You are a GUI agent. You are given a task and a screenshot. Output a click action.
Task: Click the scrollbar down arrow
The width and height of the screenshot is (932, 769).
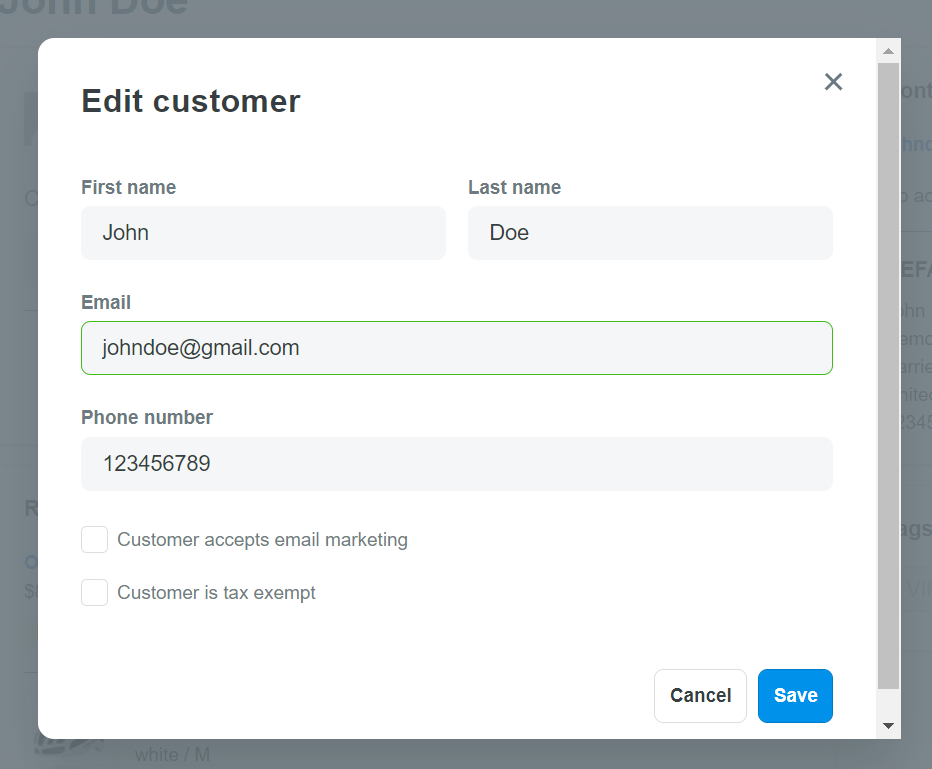(x=889, y=726)
